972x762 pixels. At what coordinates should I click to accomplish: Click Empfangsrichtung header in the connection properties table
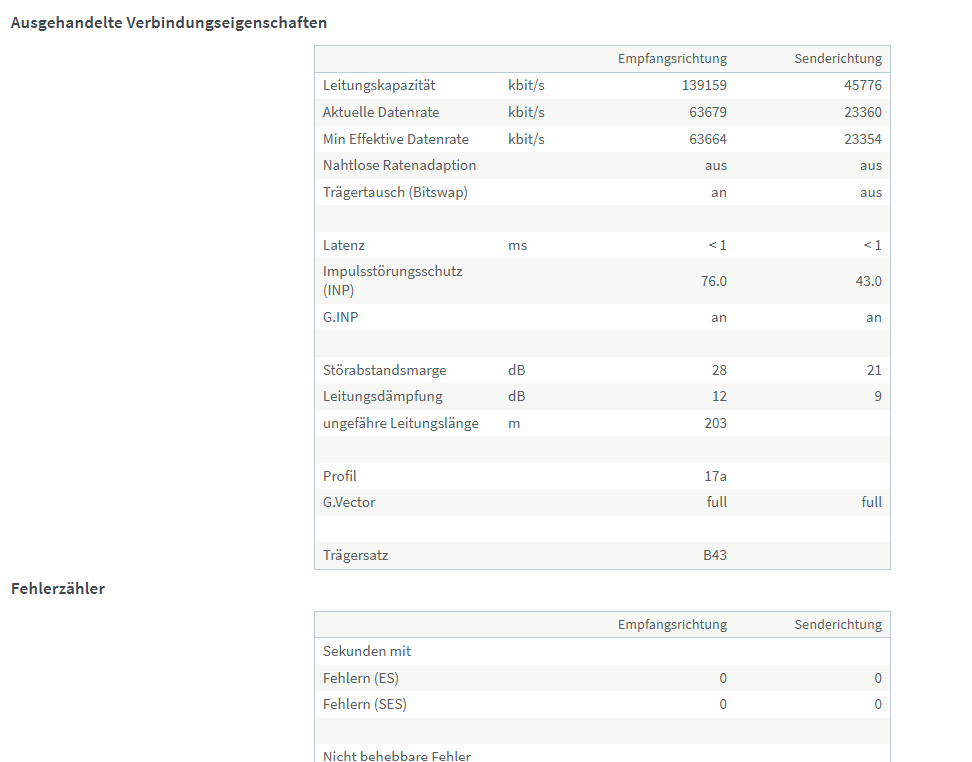672,59
